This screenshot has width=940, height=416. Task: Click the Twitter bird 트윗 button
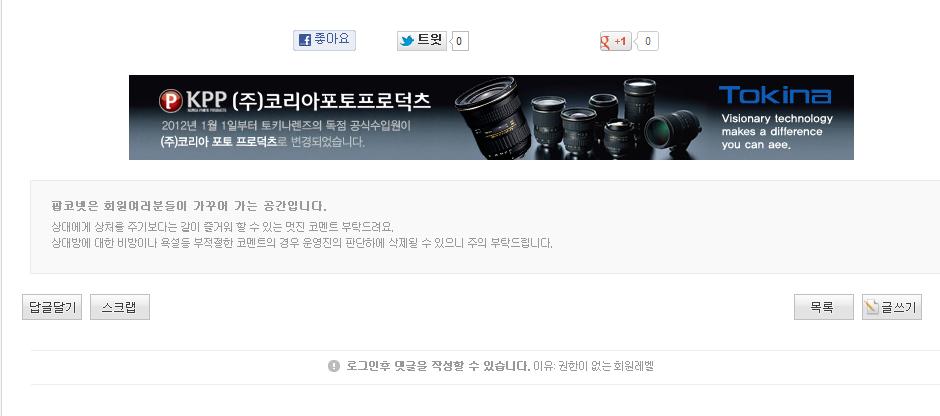421,41
